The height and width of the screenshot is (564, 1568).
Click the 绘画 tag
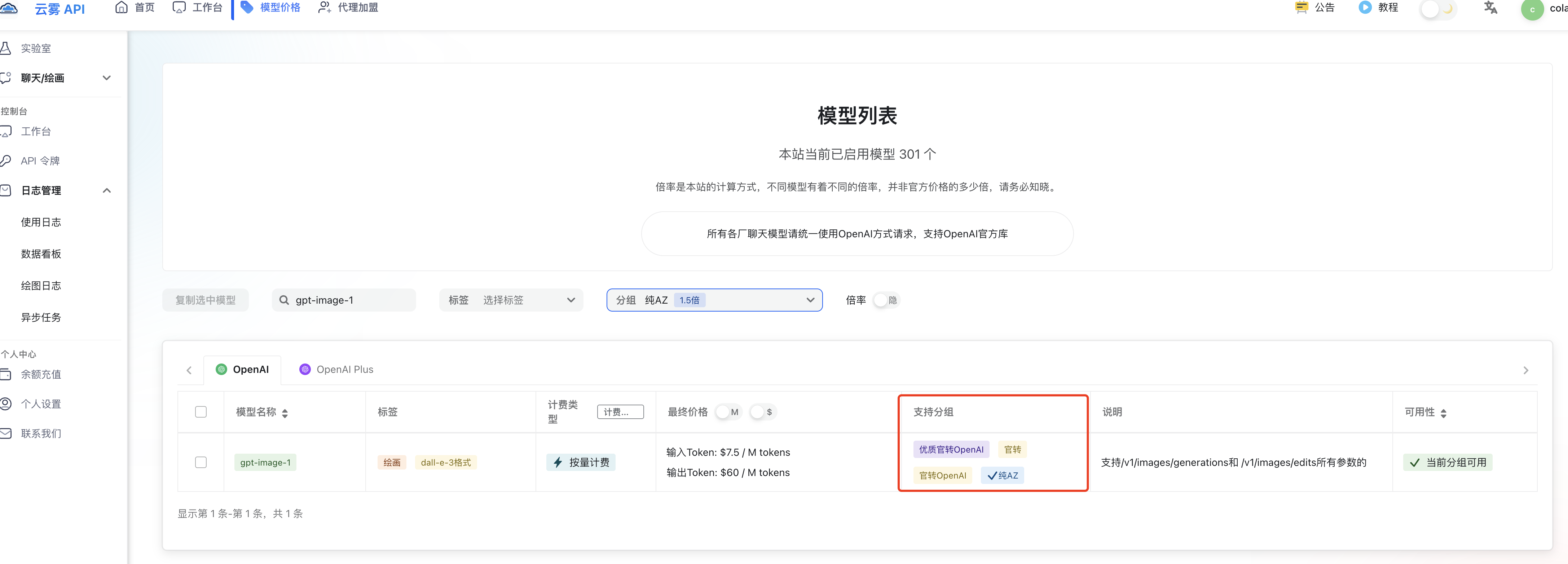click(x=392, y=462)
